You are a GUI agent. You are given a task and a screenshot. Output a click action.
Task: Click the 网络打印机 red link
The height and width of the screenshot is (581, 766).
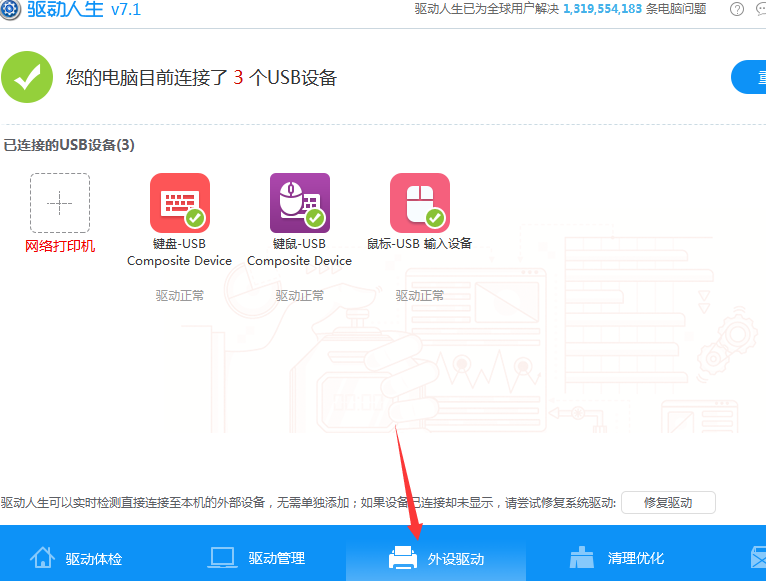pyautogui.click(x=60, y=246)
